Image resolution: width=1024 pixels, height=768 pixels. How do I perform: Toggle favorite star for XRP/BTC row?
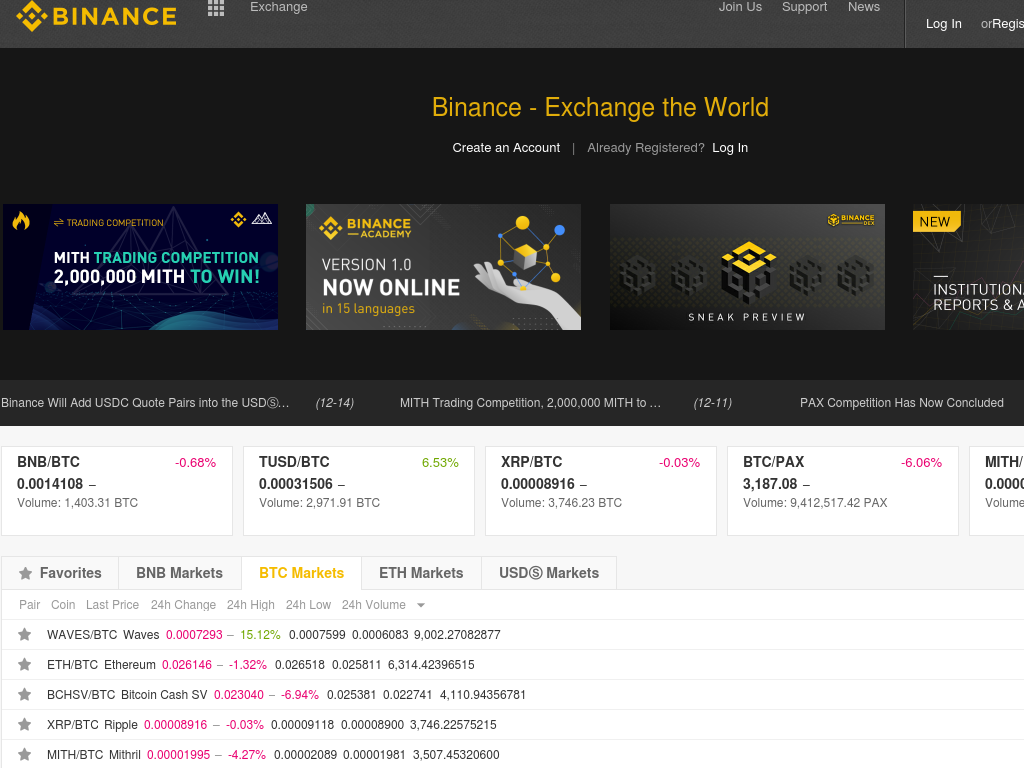(x=25, y=724)
